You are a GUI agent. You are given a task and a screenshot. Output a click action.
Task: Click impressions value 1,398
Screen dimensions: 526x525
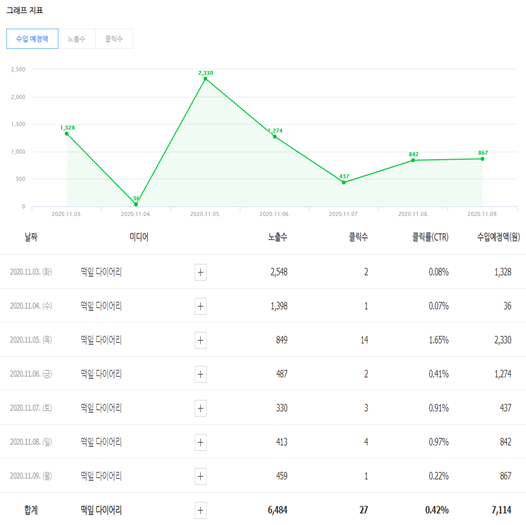pos(279,306)
